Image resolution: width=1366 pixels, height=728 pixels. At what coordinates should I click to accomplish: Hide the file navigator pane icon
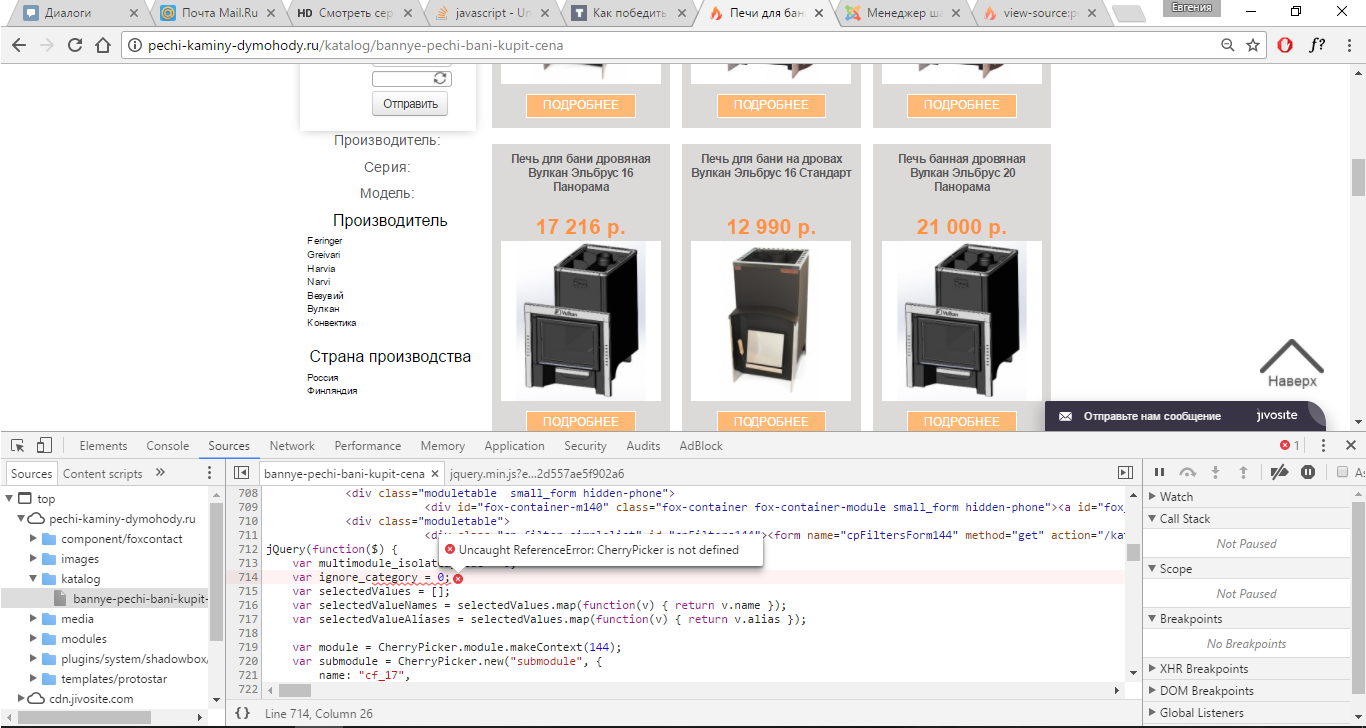tap(241, 473)
